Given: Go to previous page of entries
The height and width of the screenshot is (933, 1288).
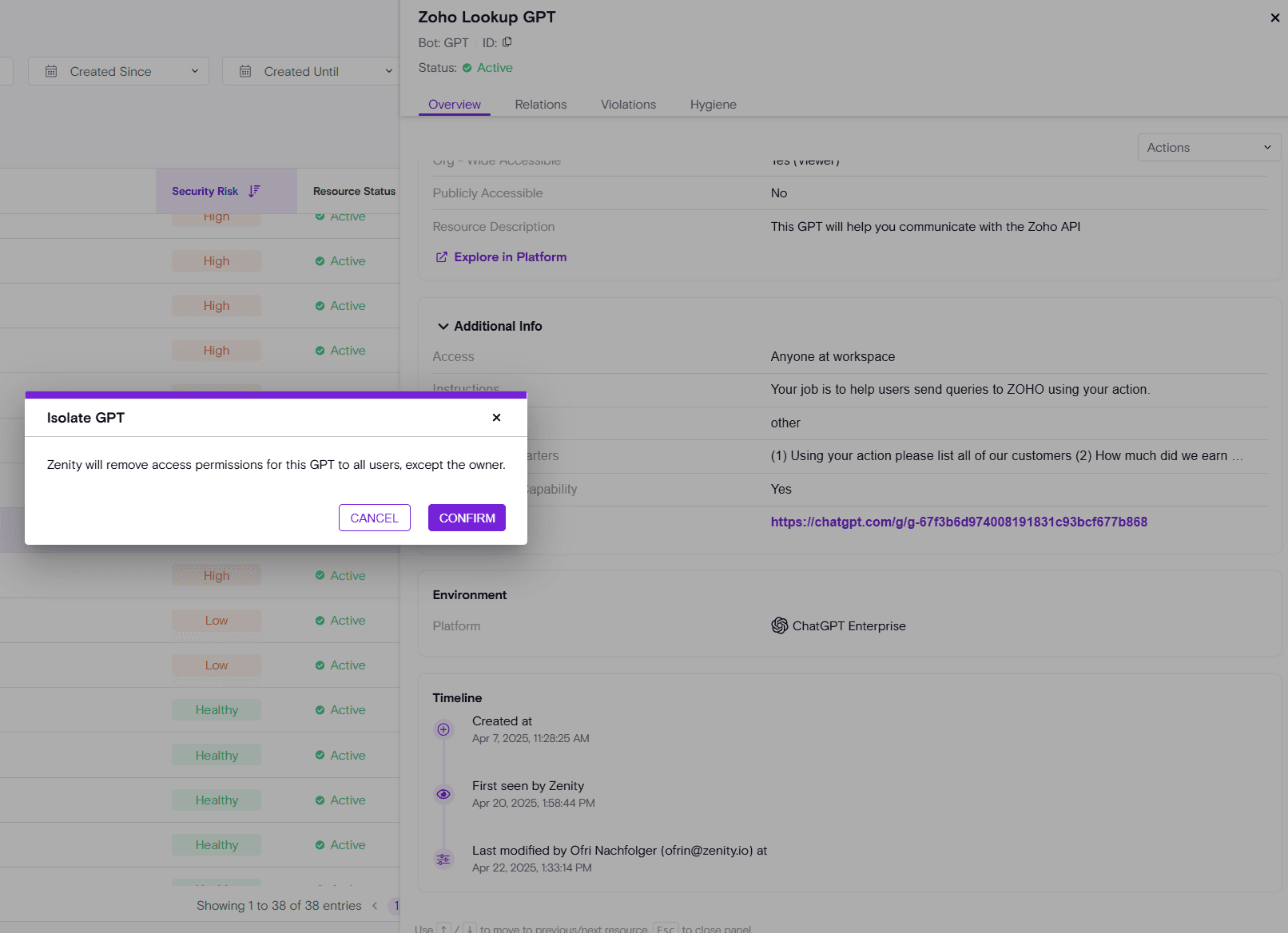Looking at the screenshot, I should [x=375, y=906].
